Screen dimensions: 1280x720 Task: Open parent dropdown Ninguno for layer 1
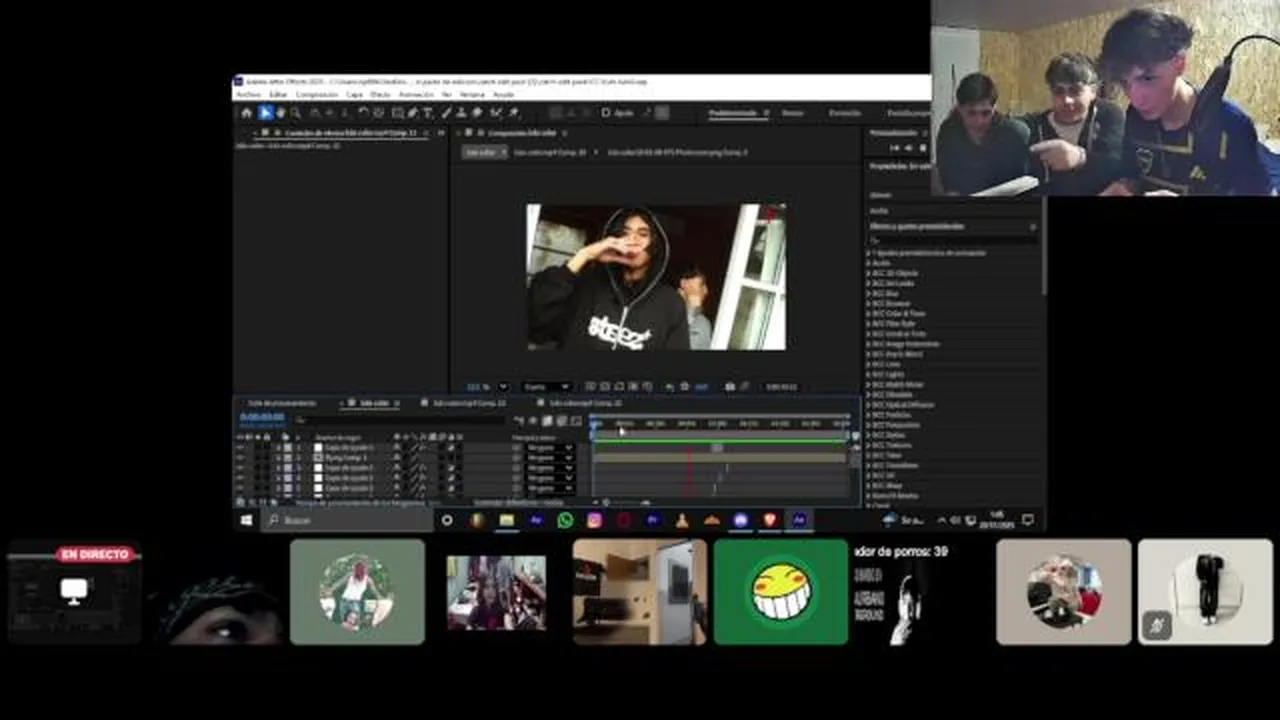(550, 447)
